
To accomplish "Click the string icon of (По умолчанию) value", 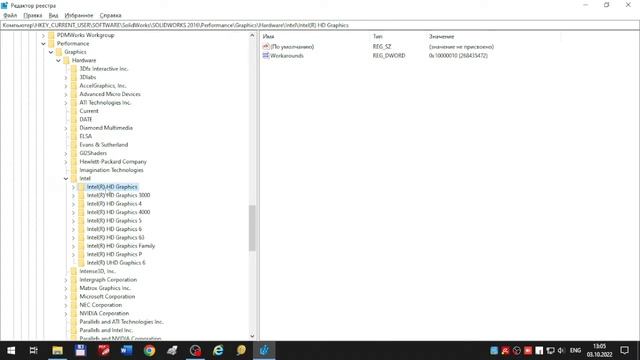I will pyautogui.click(x=266, y=47).
